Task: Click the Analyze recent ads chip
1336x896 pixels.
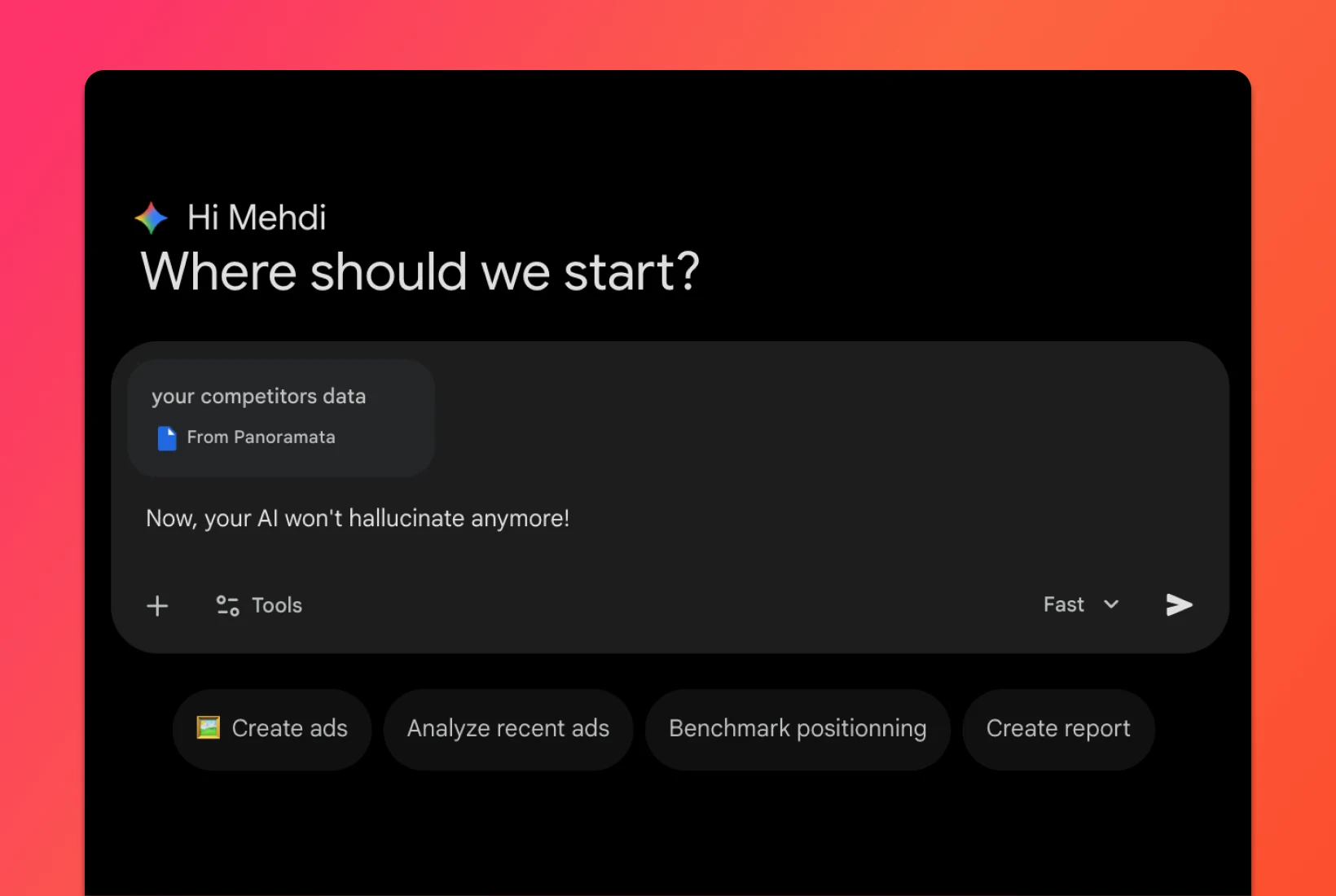Action: point(508,728)
